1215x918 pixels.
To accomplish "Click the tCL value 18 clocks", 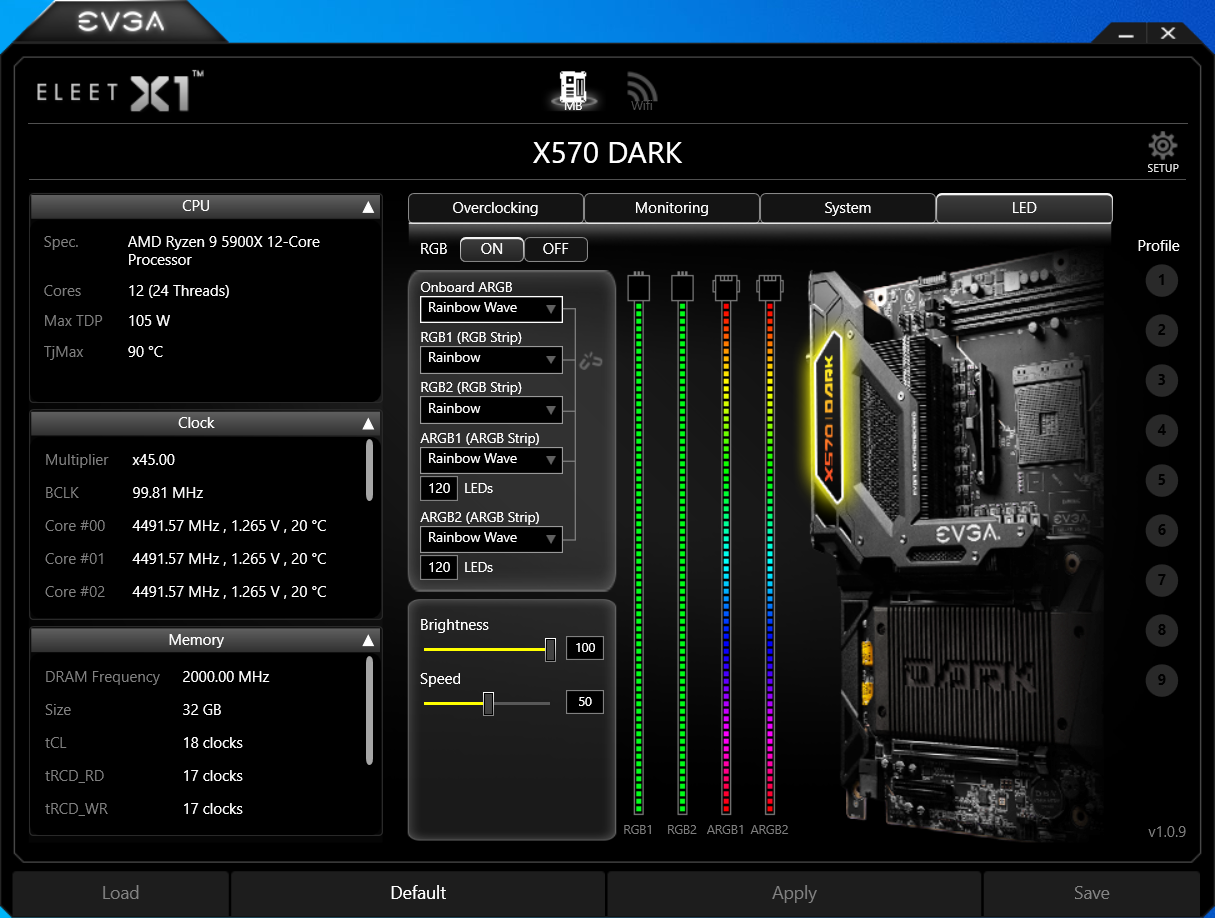I will point(213,743).
